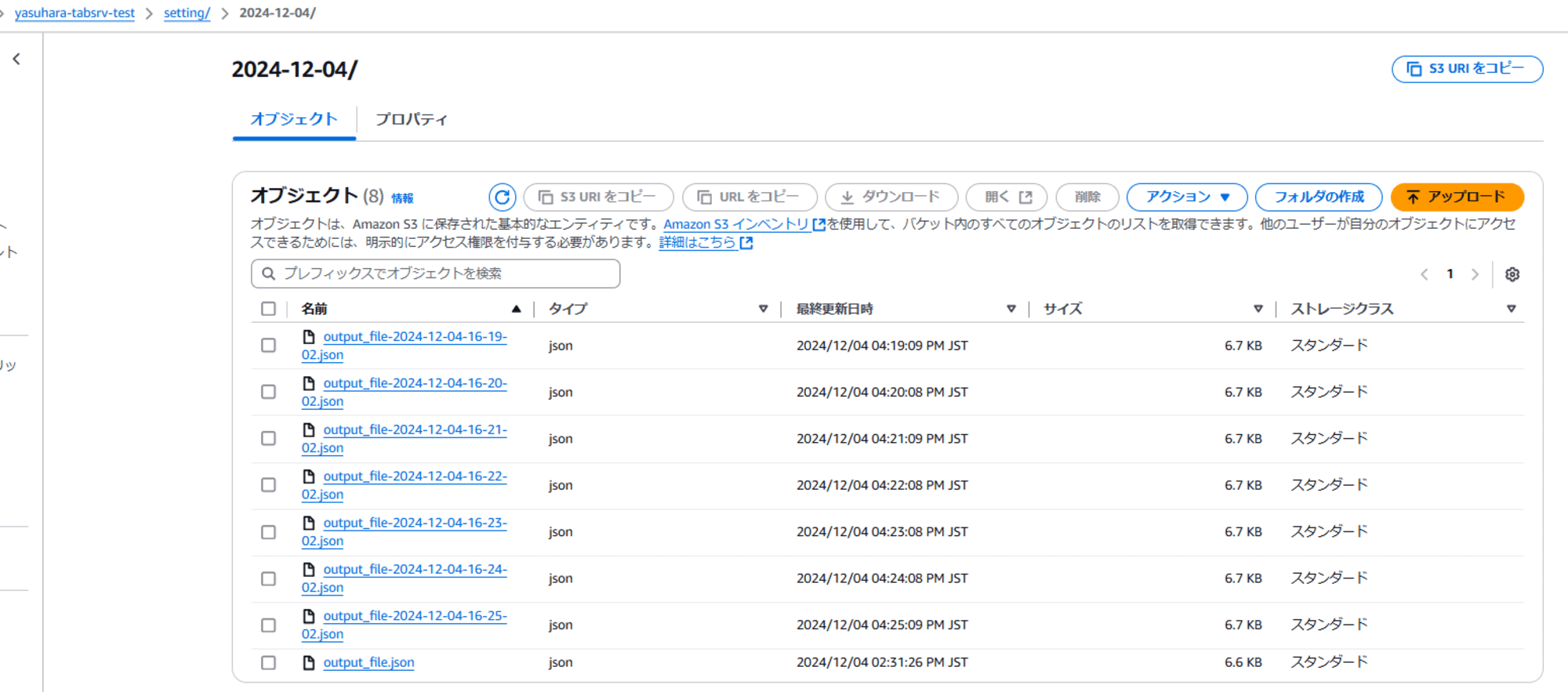Open output_file-2024-12-04-16-23-02.json link

405,532
